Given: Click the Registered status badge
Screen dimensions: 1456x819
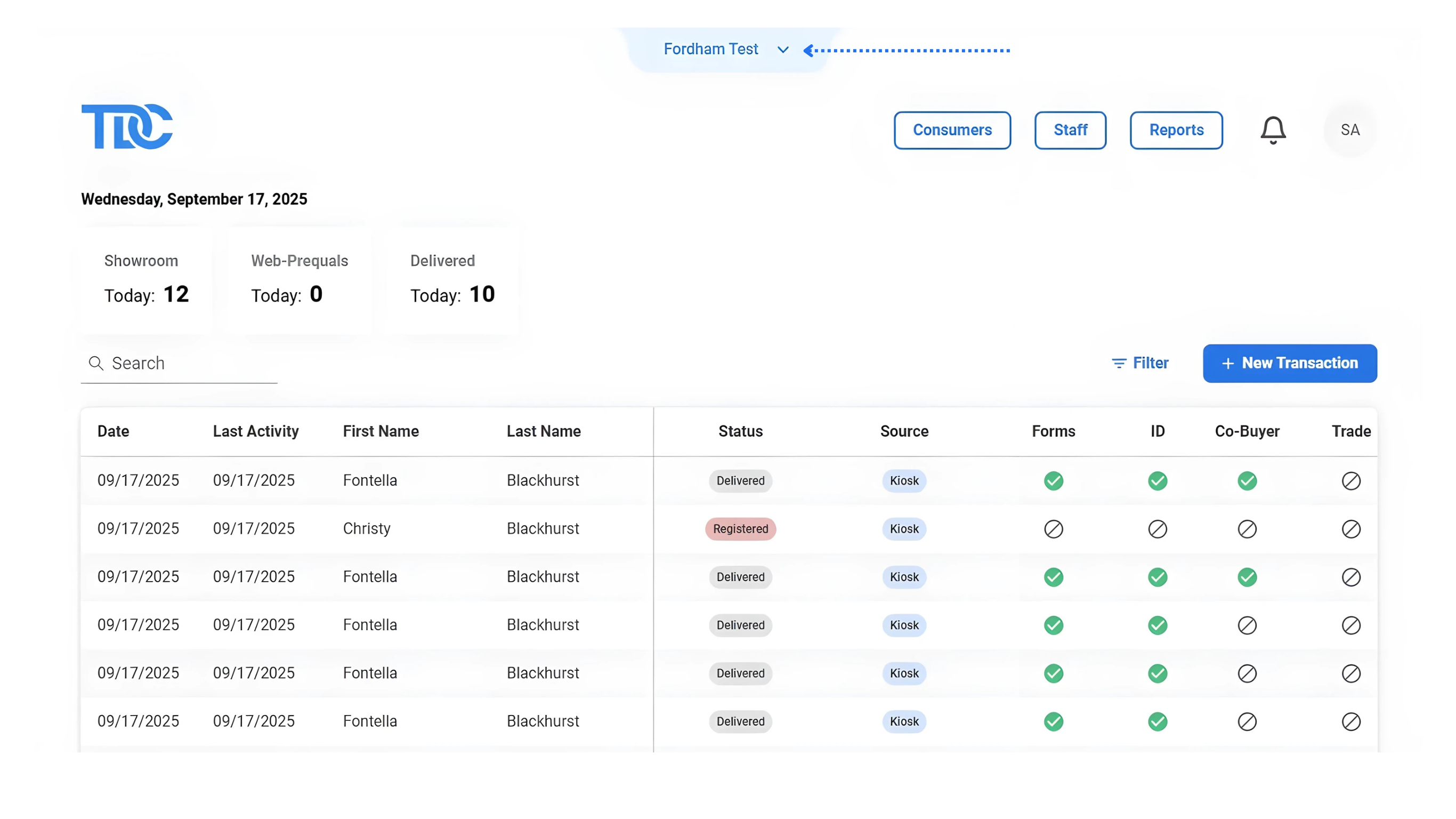Looking at the screenshot, I should click(x=740, y=529).
